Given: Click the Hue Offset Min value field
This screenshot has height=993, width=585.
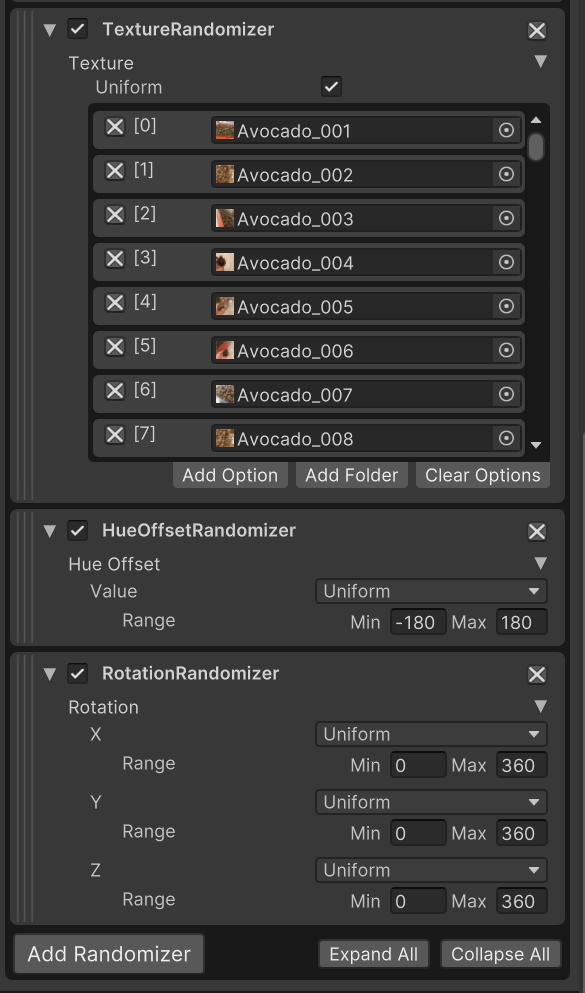Looking at the screenshot, I should point(418,623).
